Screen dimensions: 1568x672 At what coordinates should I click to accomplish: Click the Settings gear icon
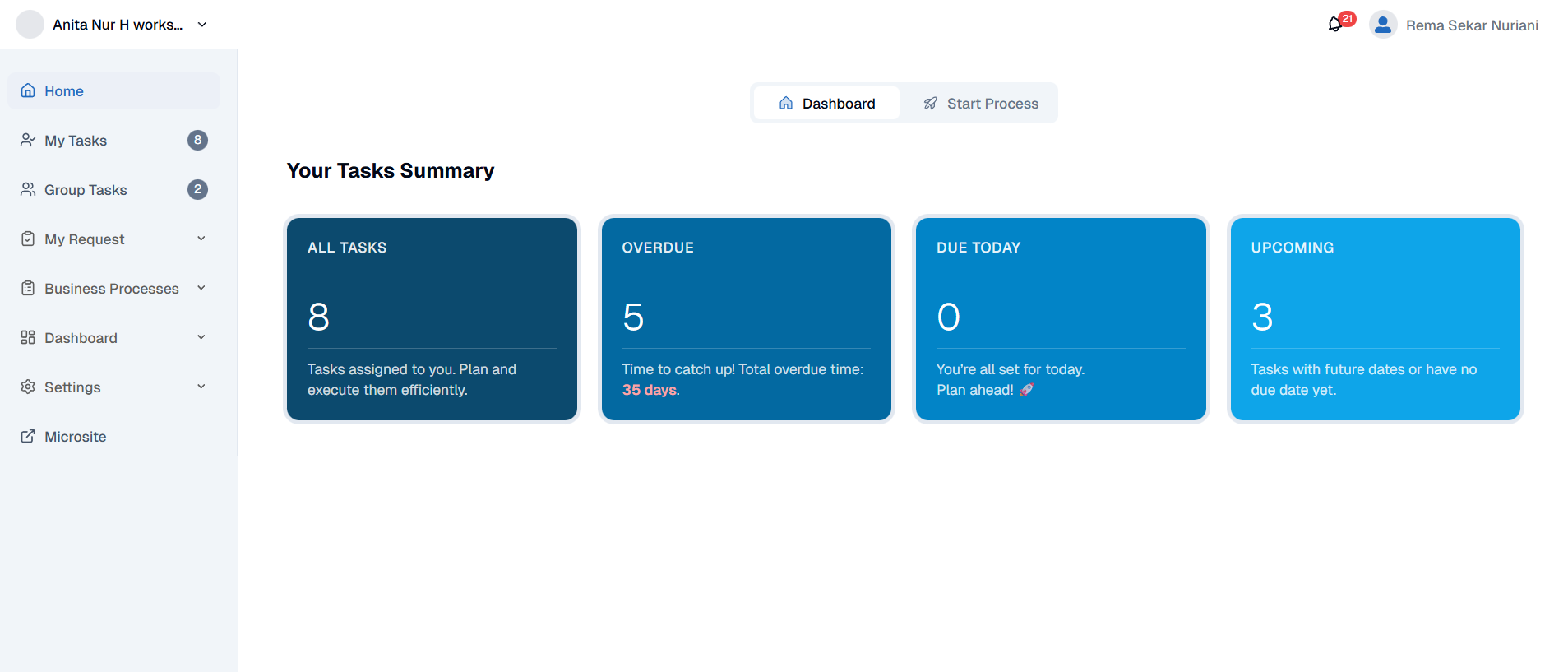point(28,387)
